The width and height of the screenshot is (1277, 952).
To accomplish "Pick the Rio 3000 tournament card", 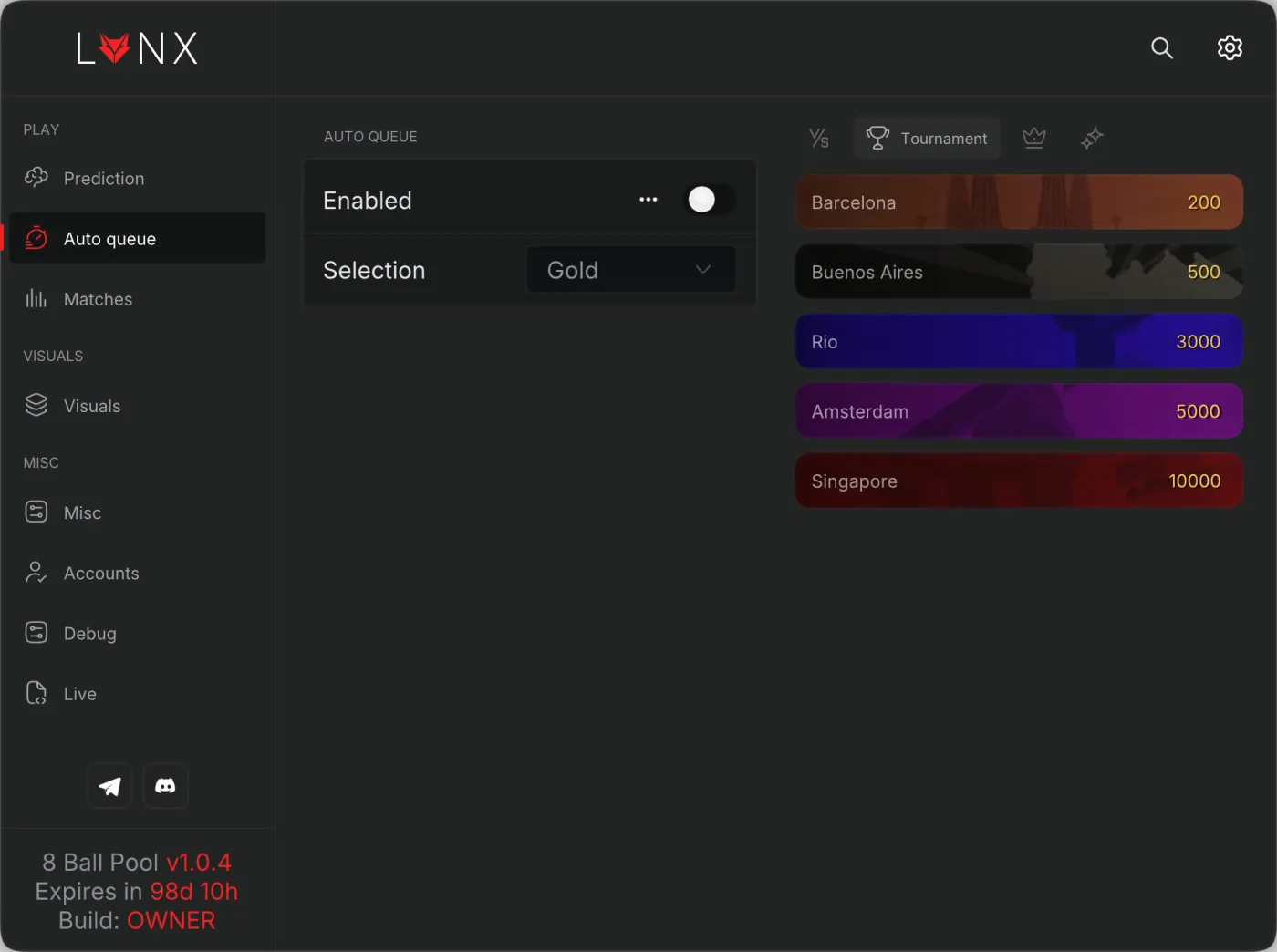I will pyautogui.click(x=1019, y=341).
